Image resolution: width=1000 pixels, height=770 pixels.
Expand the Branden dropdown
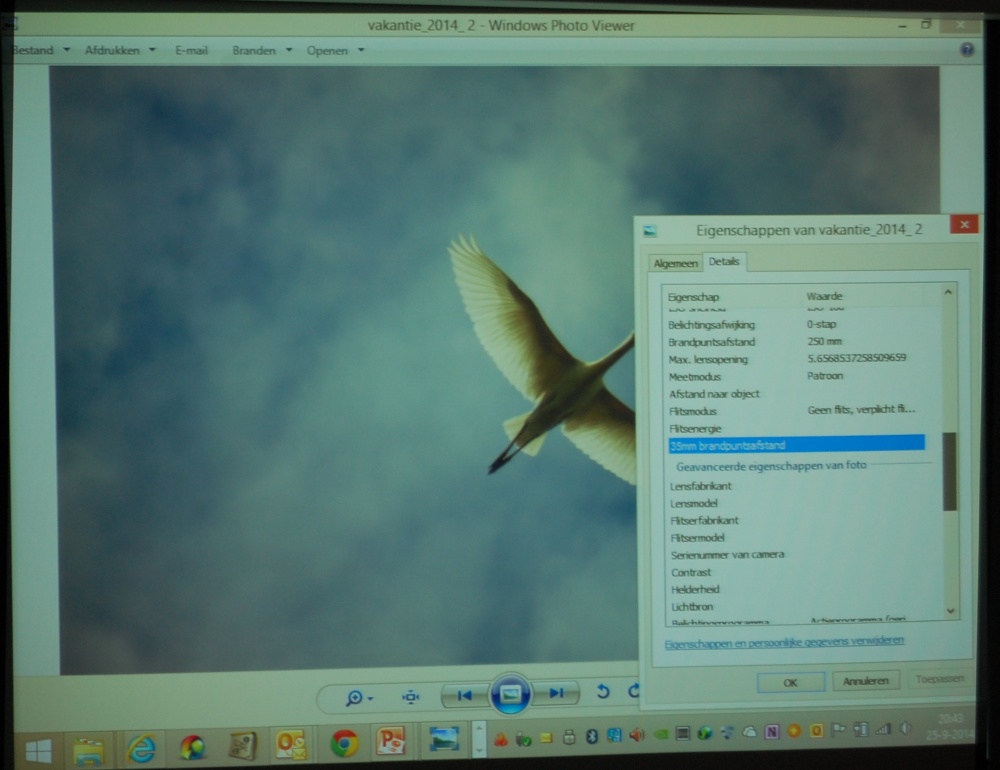[262, 50]
